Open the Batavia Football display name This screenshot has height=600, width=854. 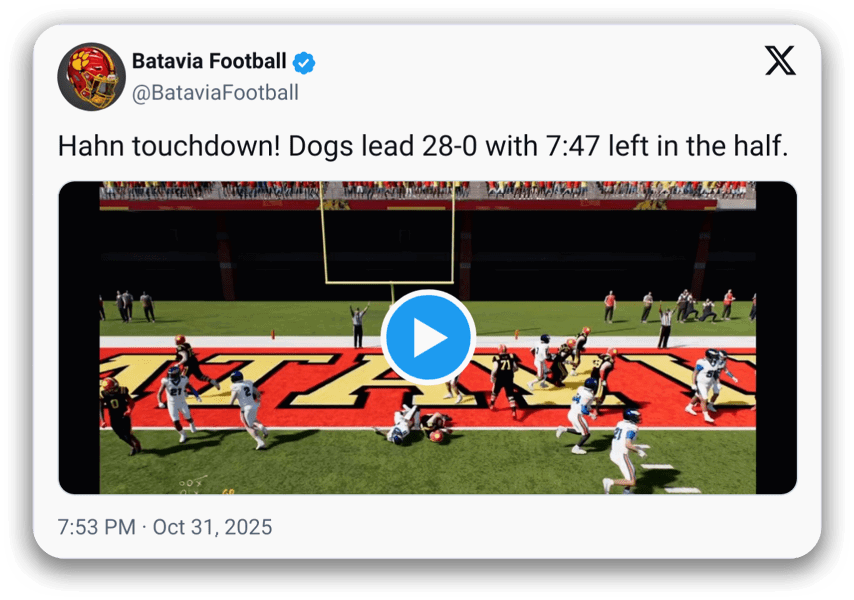pos(209,62)
